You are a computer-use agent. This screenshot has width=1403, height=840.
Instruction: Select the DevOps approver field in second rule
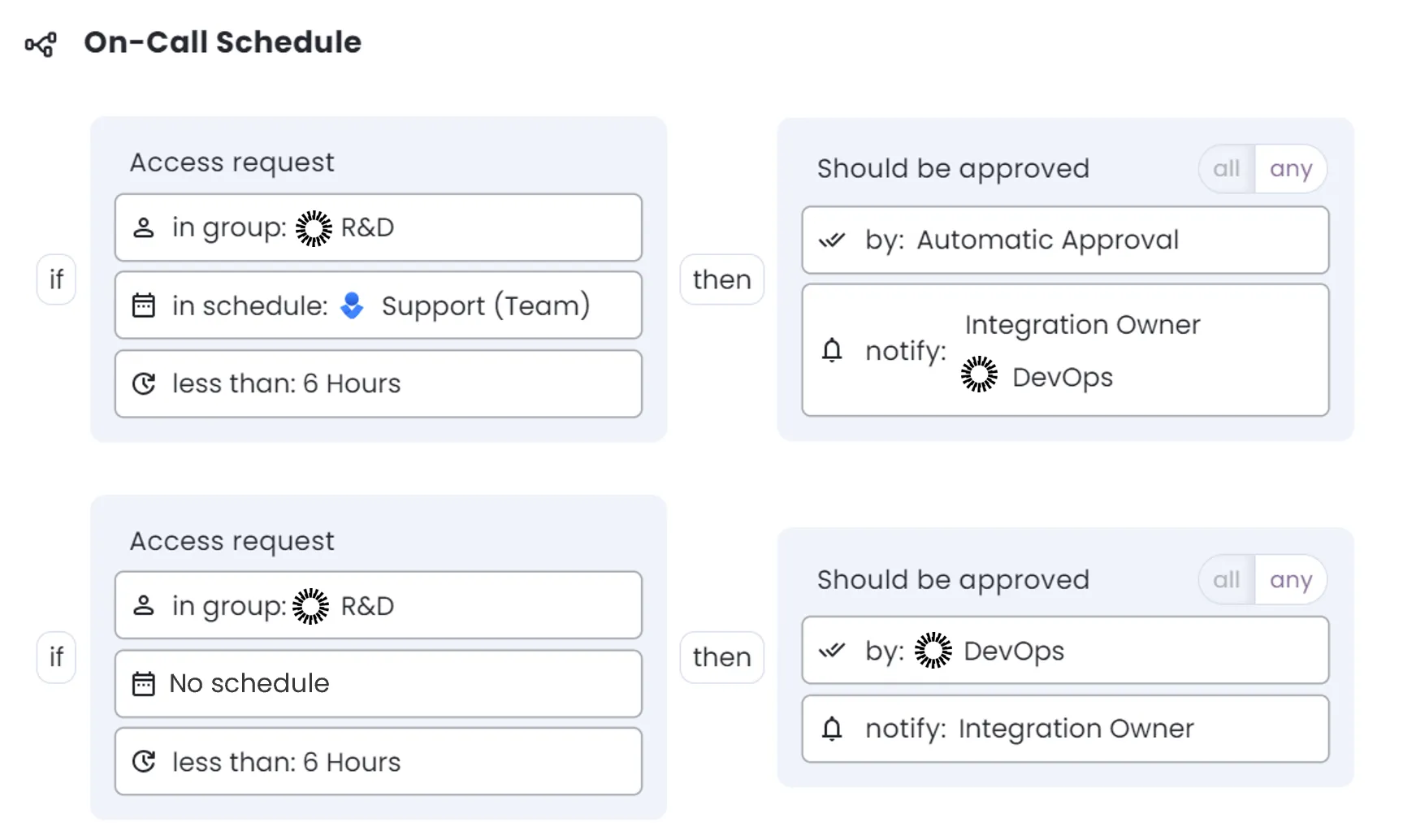point(1065,651)
